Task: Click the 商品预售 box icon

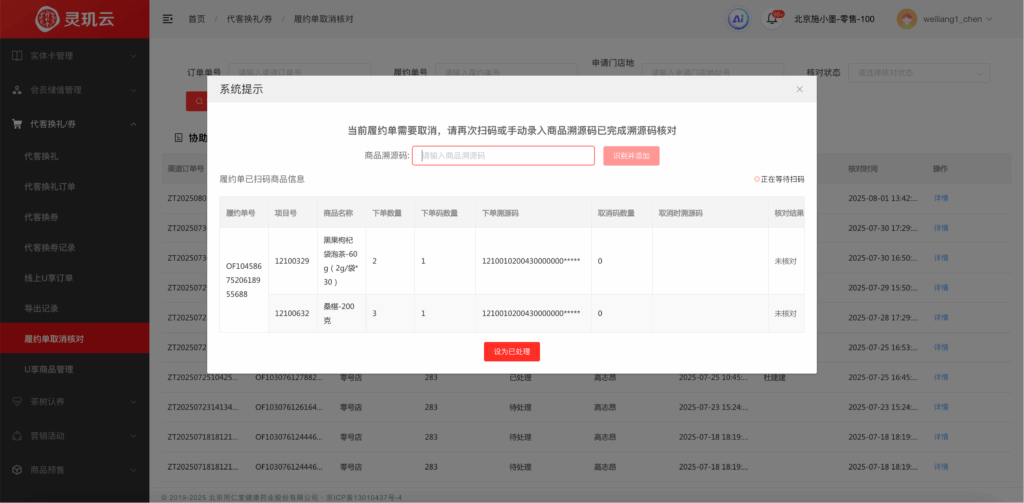Action: 17,469
